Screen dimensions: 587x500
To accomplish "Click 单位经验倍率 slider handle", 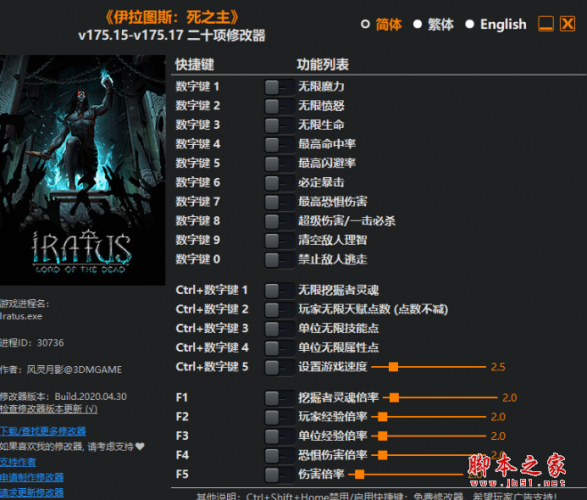I will coord(382,436).
